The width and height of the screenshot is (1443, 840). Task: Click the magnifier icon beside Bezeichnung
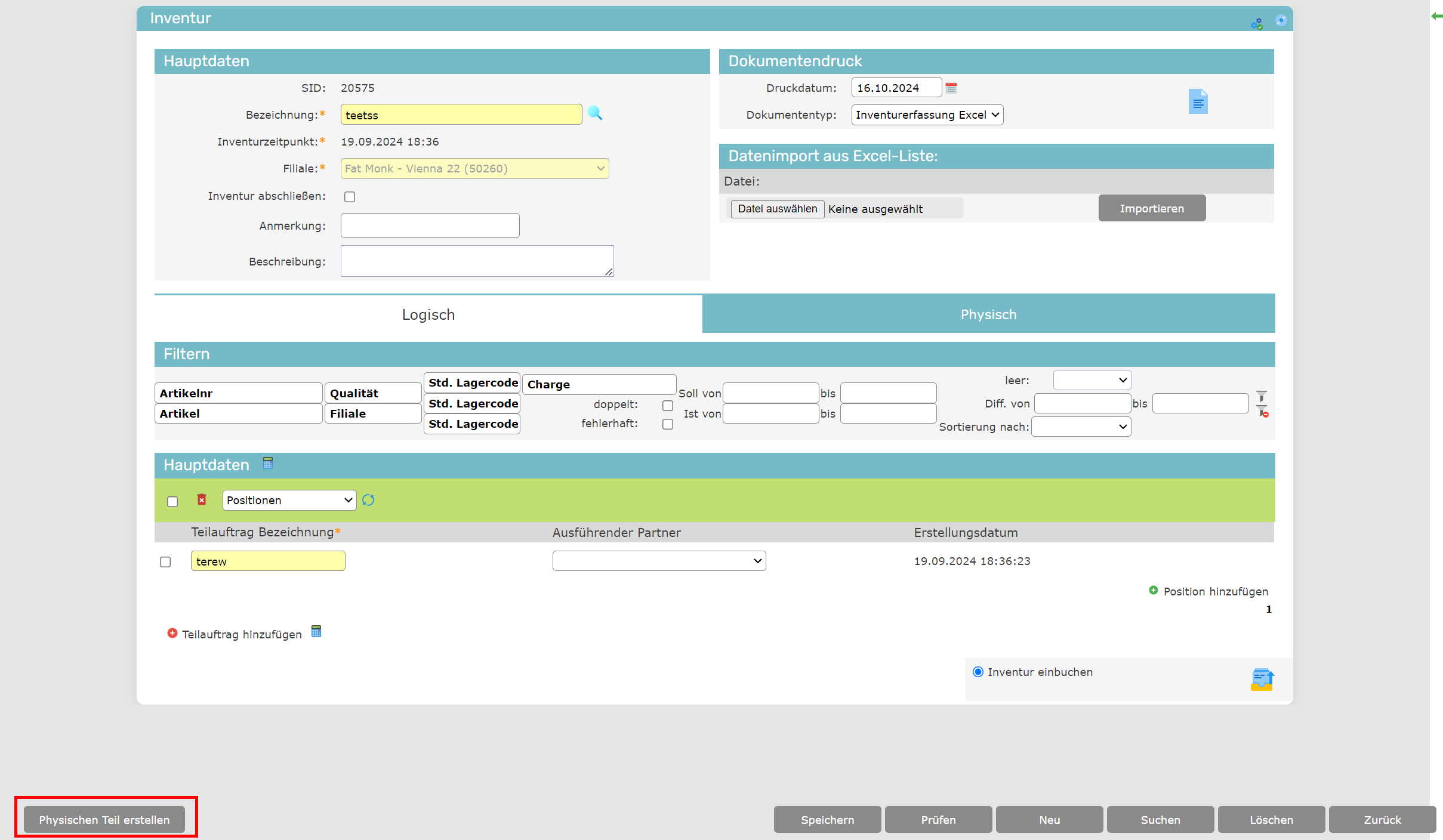pyautogui.click(x=594, y=113)
